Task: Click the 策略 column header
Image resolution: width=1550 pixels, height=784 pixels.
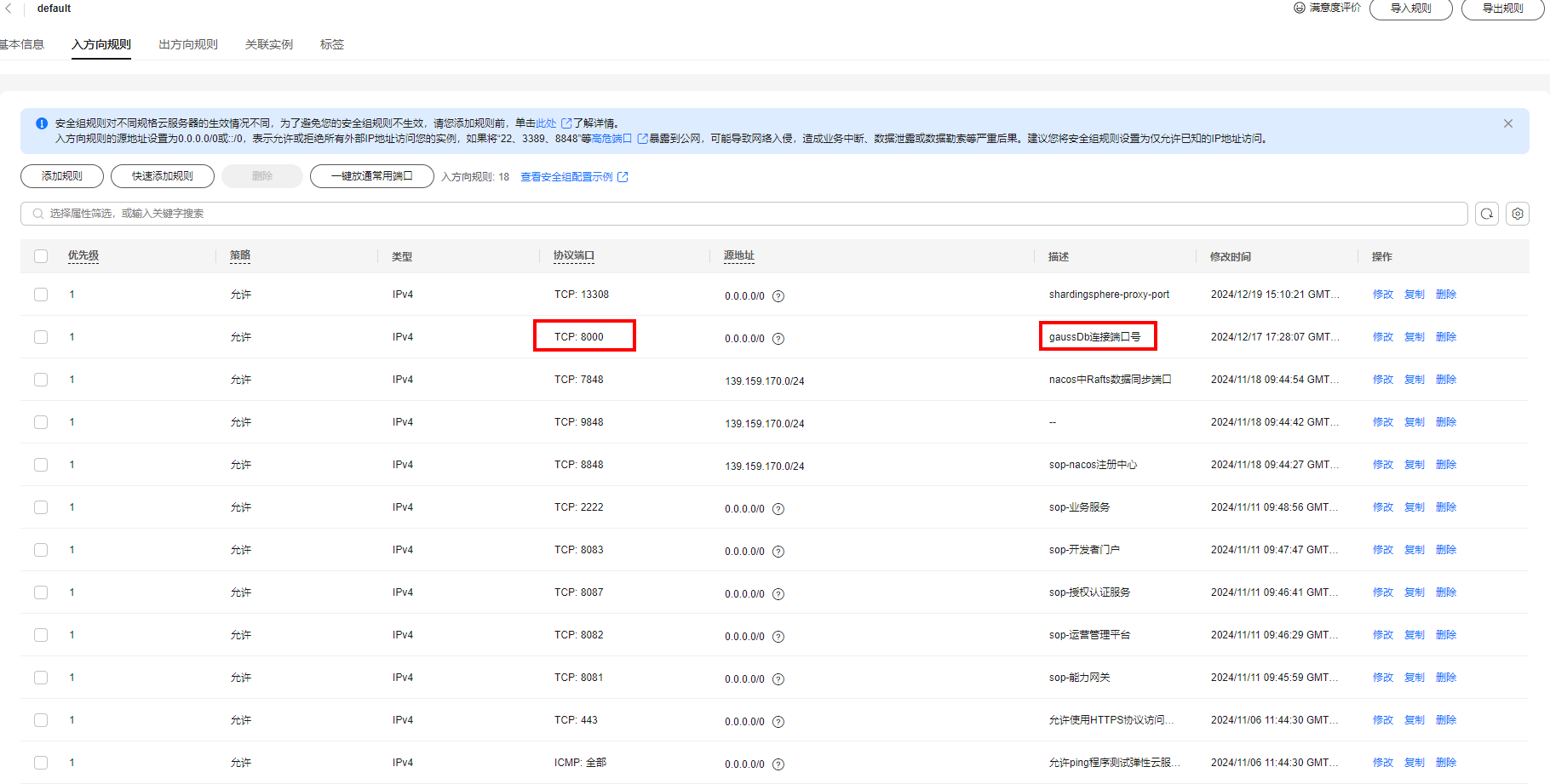Action: click(240, 255)
